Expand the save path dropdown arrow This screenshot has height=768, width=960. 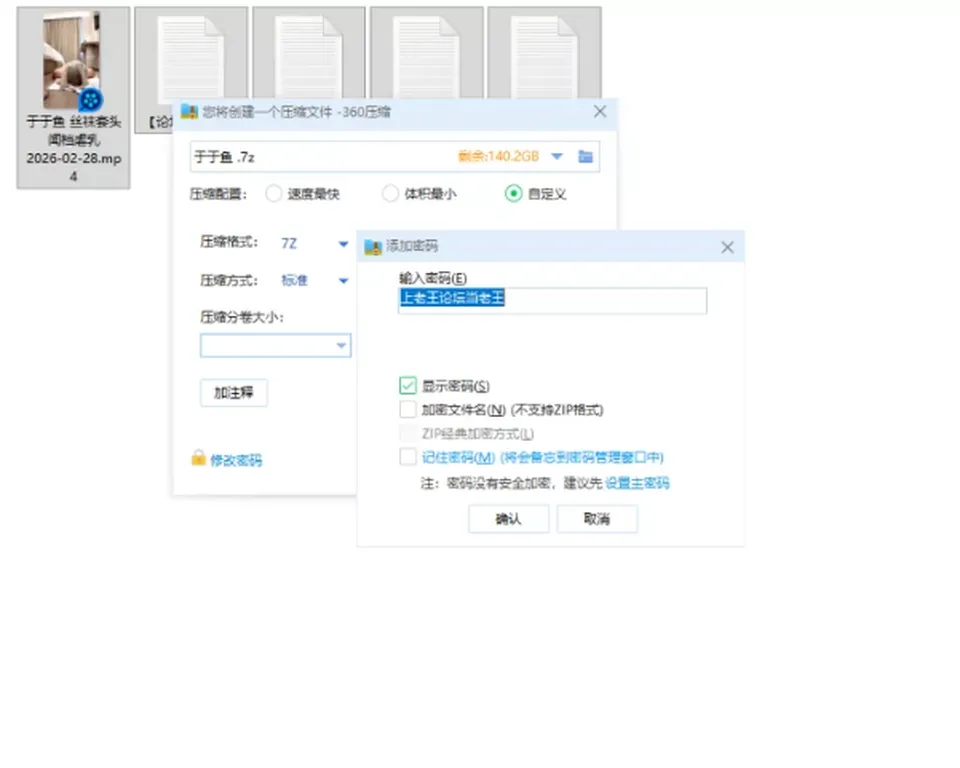click(557, 157)
